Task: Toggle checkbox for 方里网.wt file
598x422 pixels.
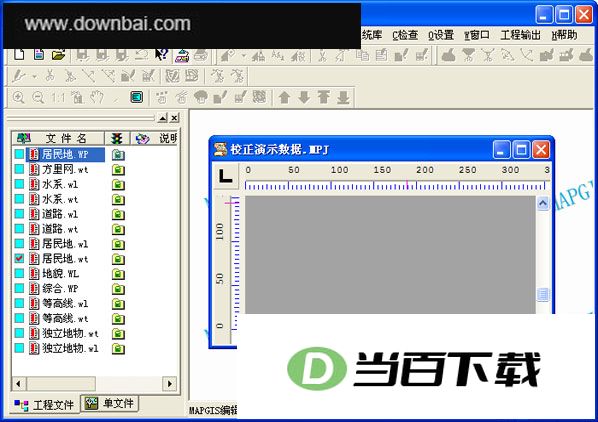Action: click(19, 169)
